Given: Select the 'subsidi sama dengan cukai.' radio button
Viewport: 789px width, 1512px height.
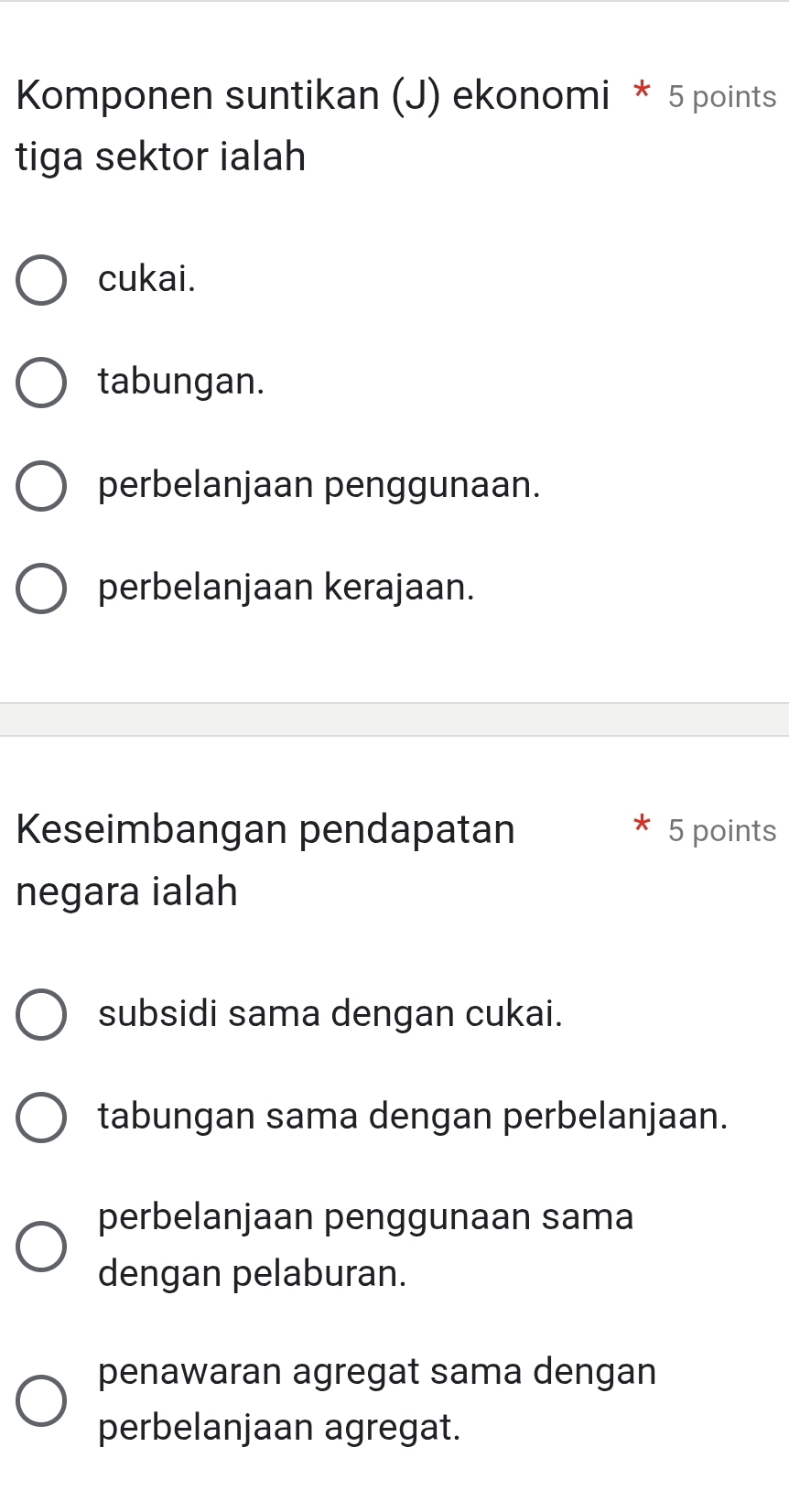Looking at the screenshot, I should [x=41, y=1015].
